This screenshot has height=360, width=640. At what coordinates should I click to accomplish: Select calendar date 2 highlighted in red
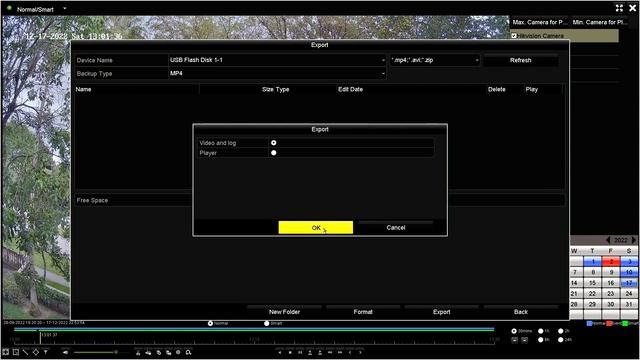coord(611,261)
